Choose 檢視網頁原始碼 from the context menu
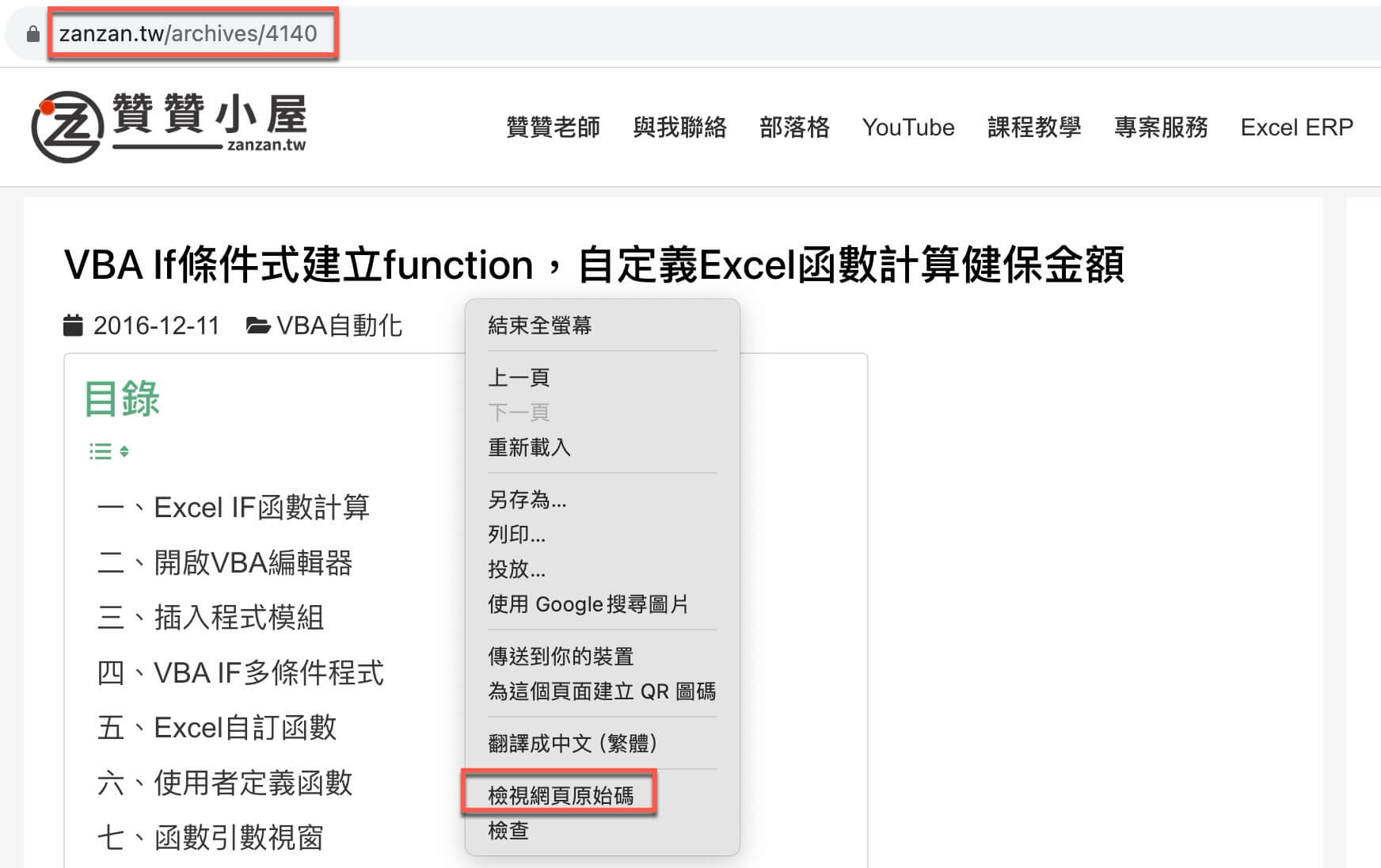Viewport: 1381px width, 868px height. coord(603,795)
